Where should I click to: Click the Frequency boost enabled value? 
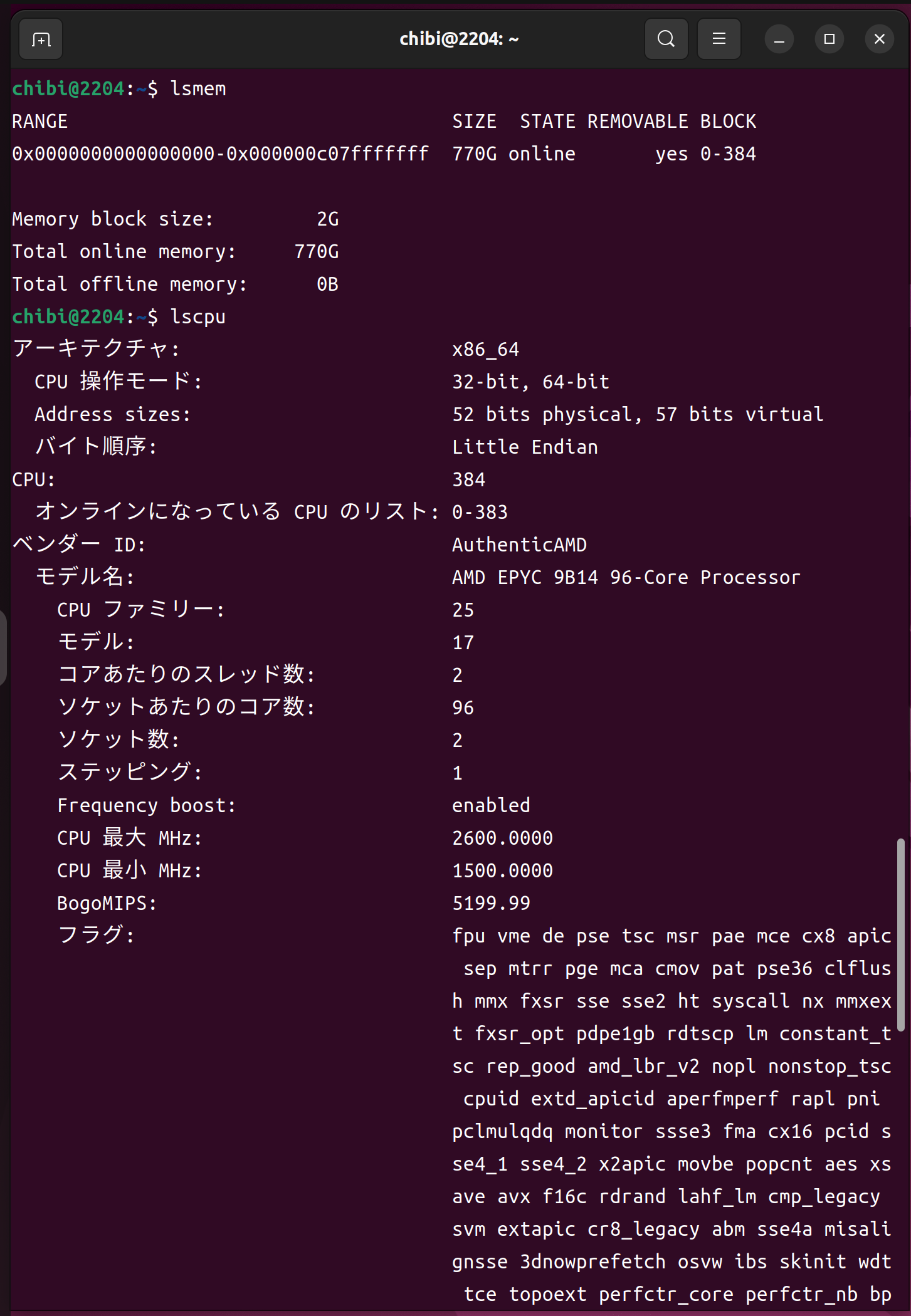coord(492,805)
